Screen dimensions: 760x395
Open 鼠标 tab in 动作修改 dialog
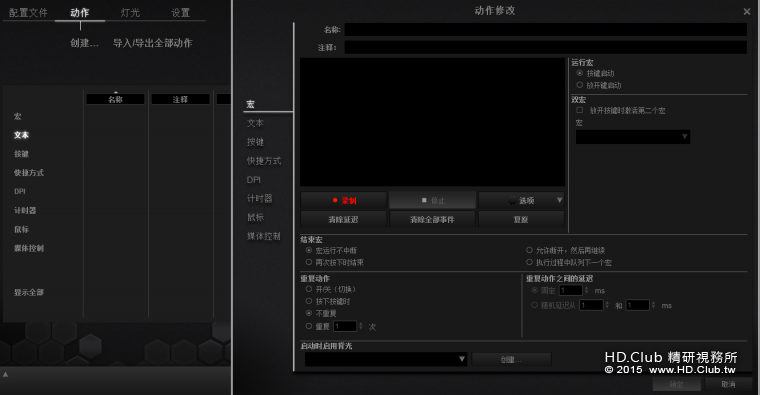(255, 218)
